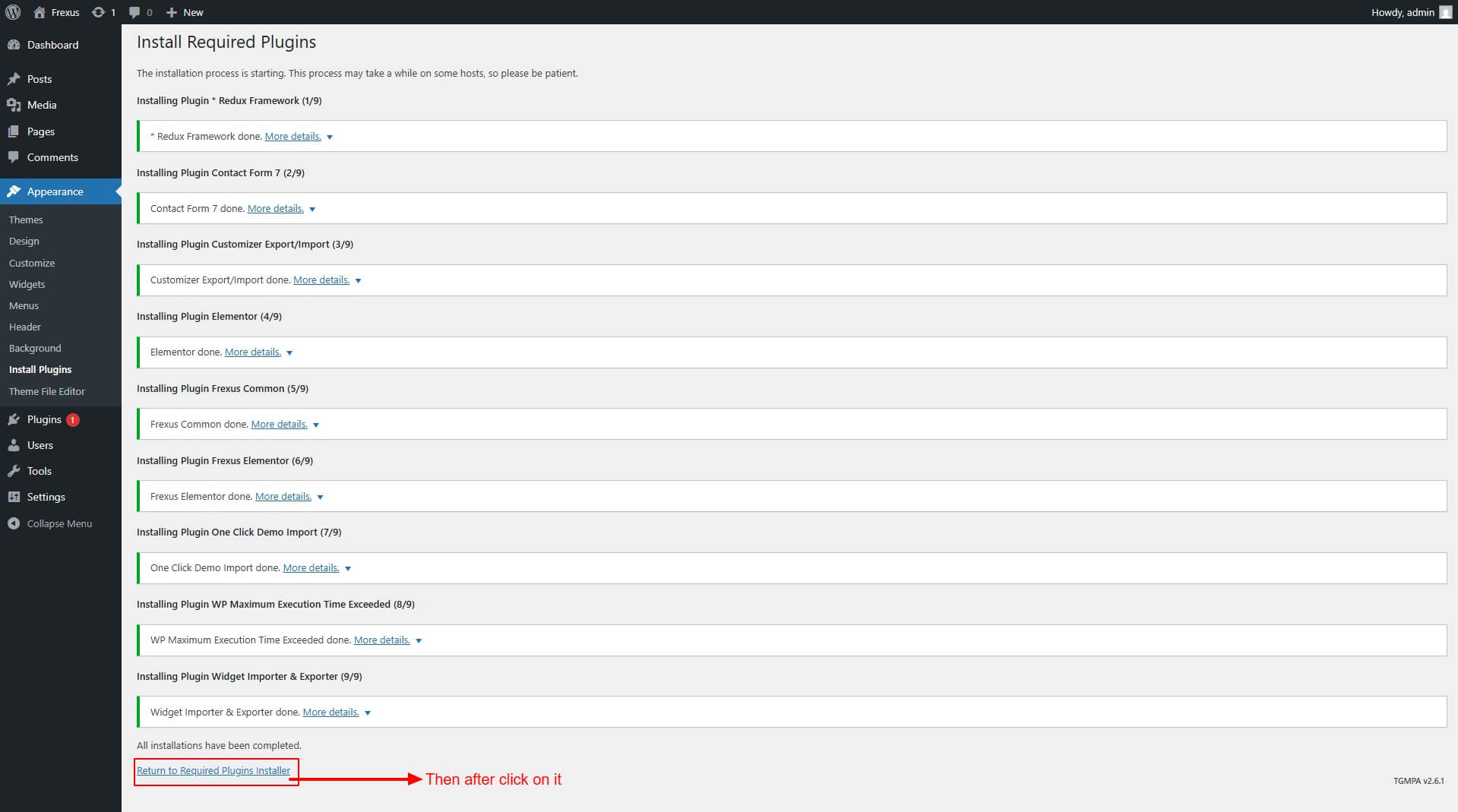Open Media library icon in sidebar
Image resolution: width=1458 pixels, height=812 pixels.
14,105
